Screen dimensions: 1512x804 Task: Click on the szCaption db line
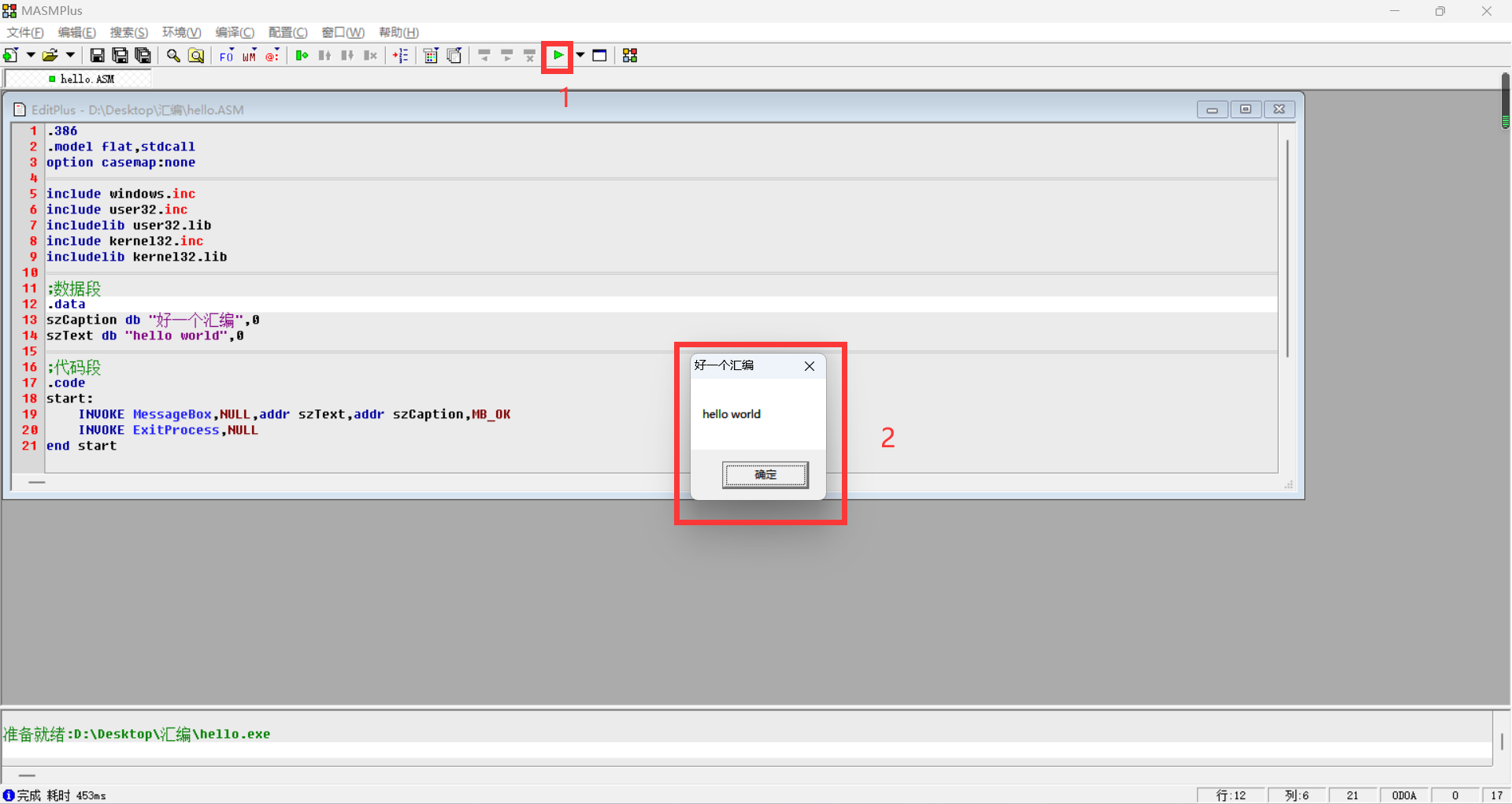click(153, 320)
